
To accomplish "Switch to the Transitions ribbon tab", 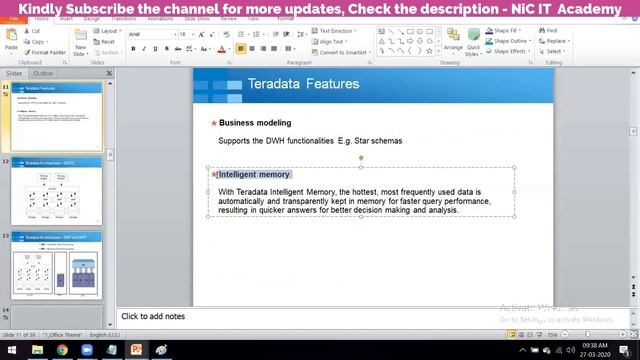I will pyautogui.click(x=124, y=19).
